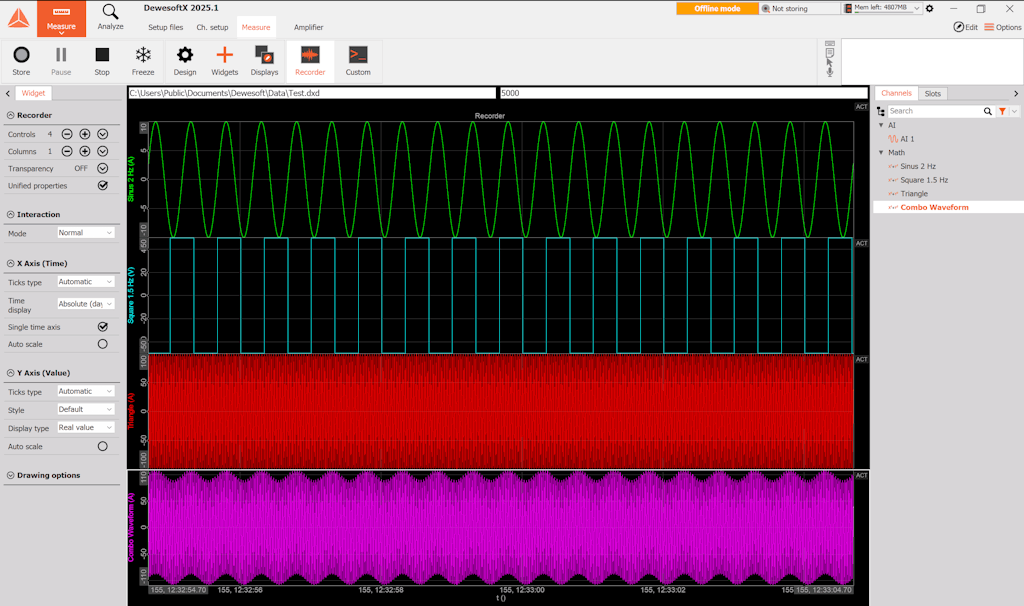Open X Axis Ticks type dropdown
The width and height of the screenshot is (1024, 606).
click(x=86, y=281)
